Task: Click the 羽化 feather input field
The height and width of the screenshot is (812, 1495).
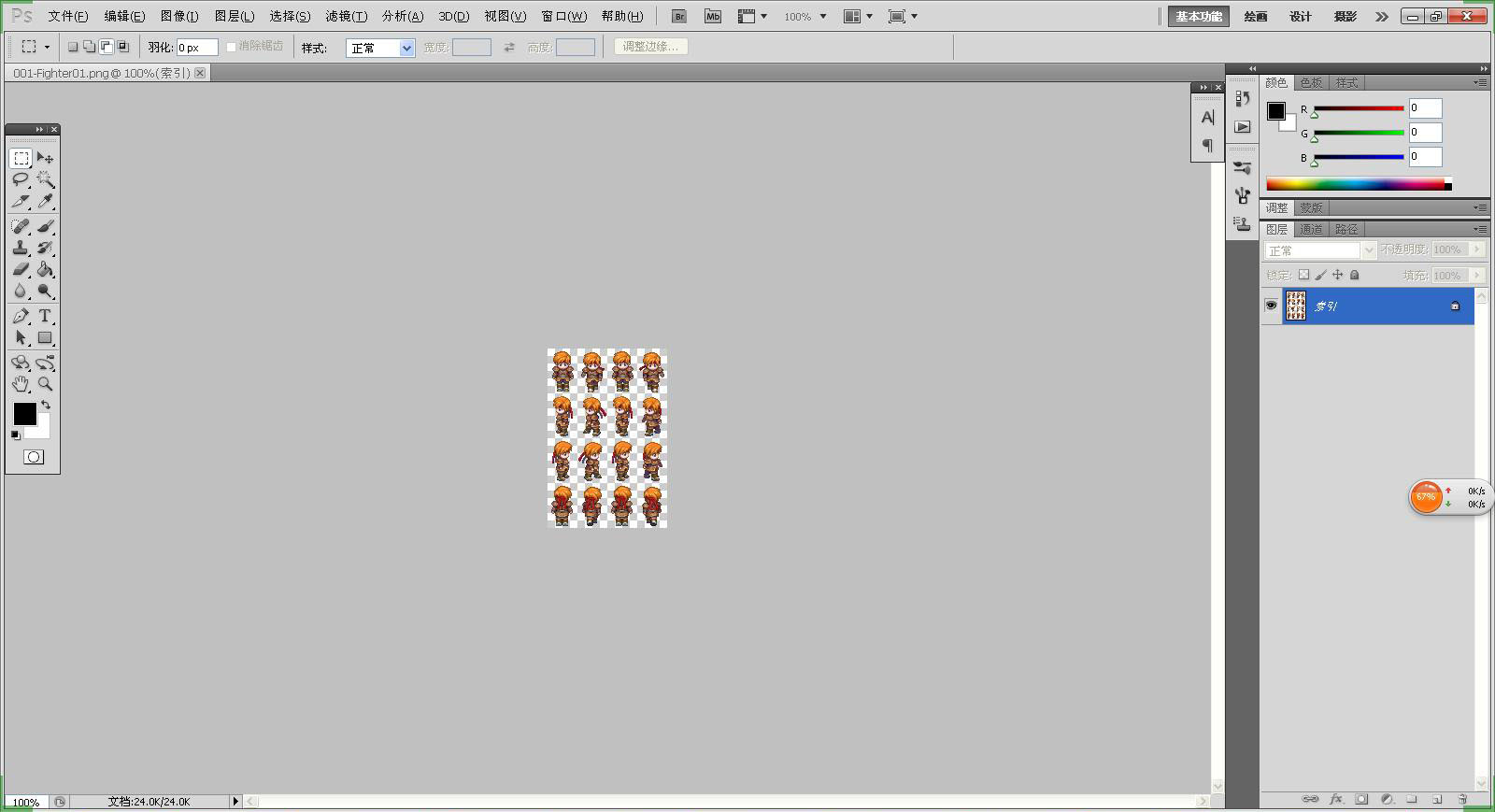Action: tap(197, 48)
